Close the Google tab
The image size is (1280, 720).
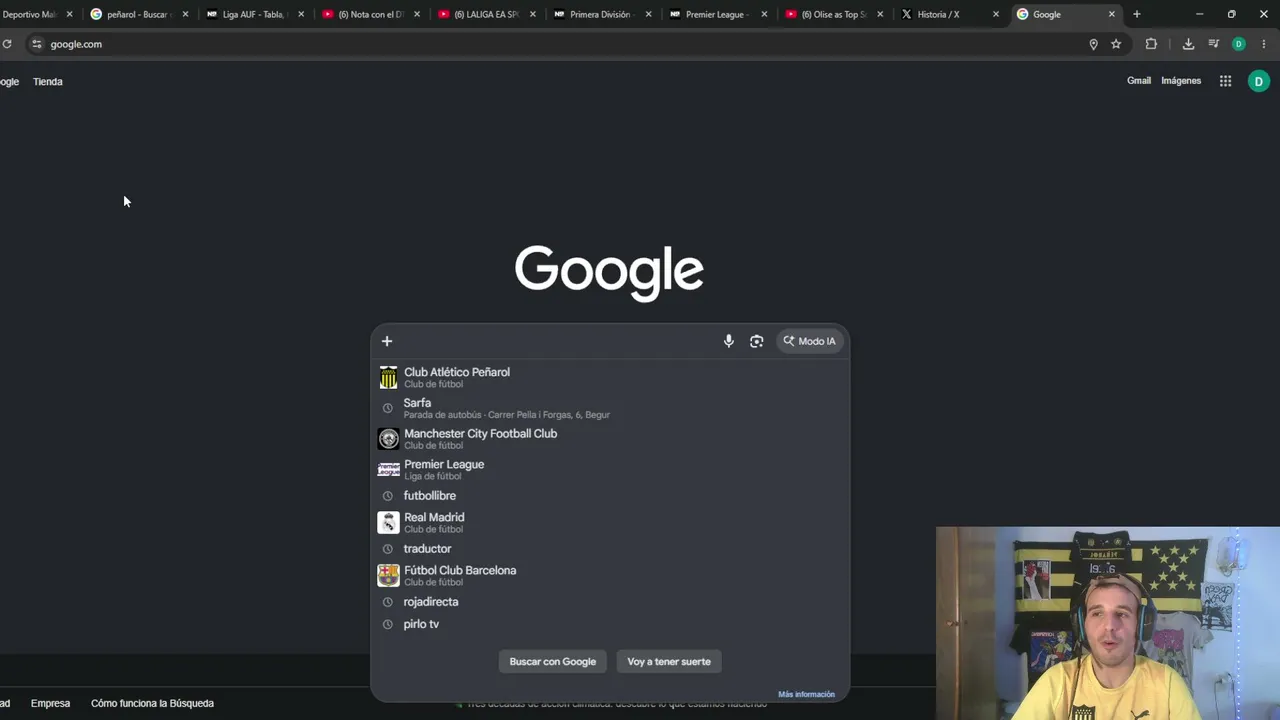click(x=1111, y=14)
